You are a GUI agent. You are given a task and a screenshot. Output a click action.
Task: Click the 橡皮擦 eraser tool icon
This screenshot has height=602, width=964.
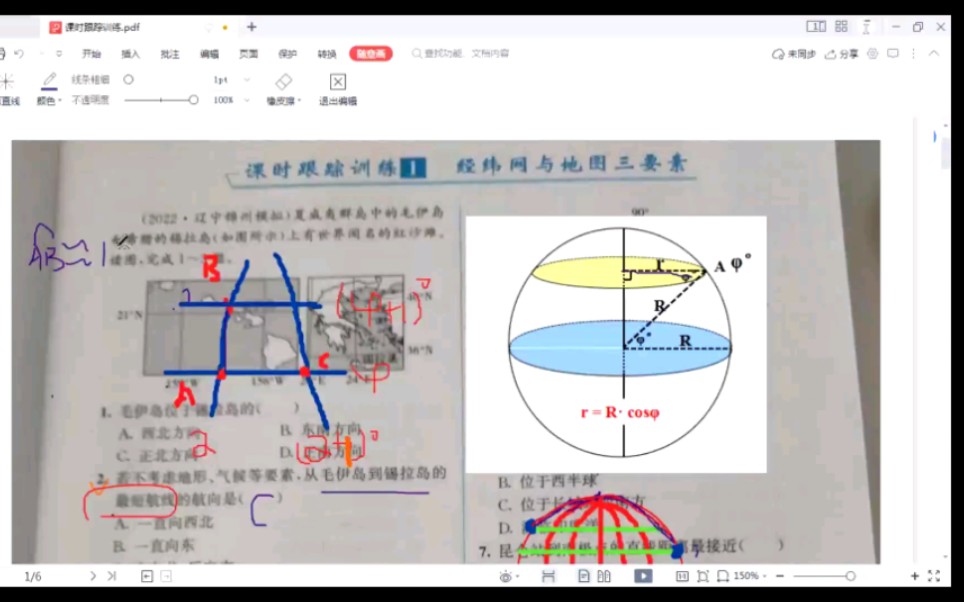click(284, 83)
